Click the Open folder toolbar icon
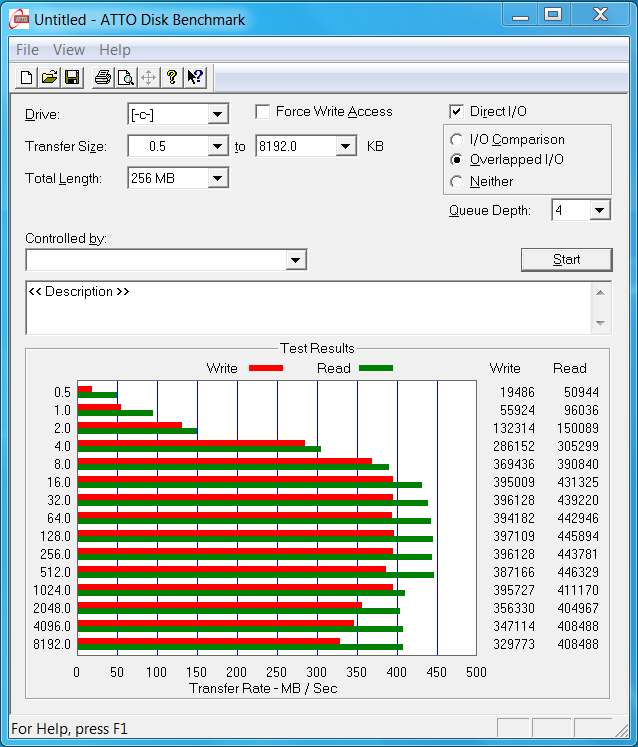638x747 pixels. [49, 77]
